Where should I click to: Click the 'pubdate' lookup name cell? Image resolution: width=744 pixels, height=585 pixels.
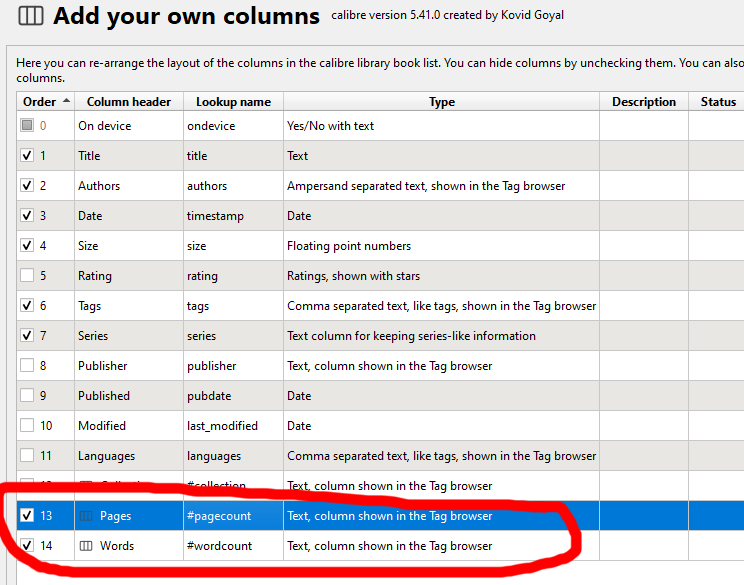pos(233,396)
